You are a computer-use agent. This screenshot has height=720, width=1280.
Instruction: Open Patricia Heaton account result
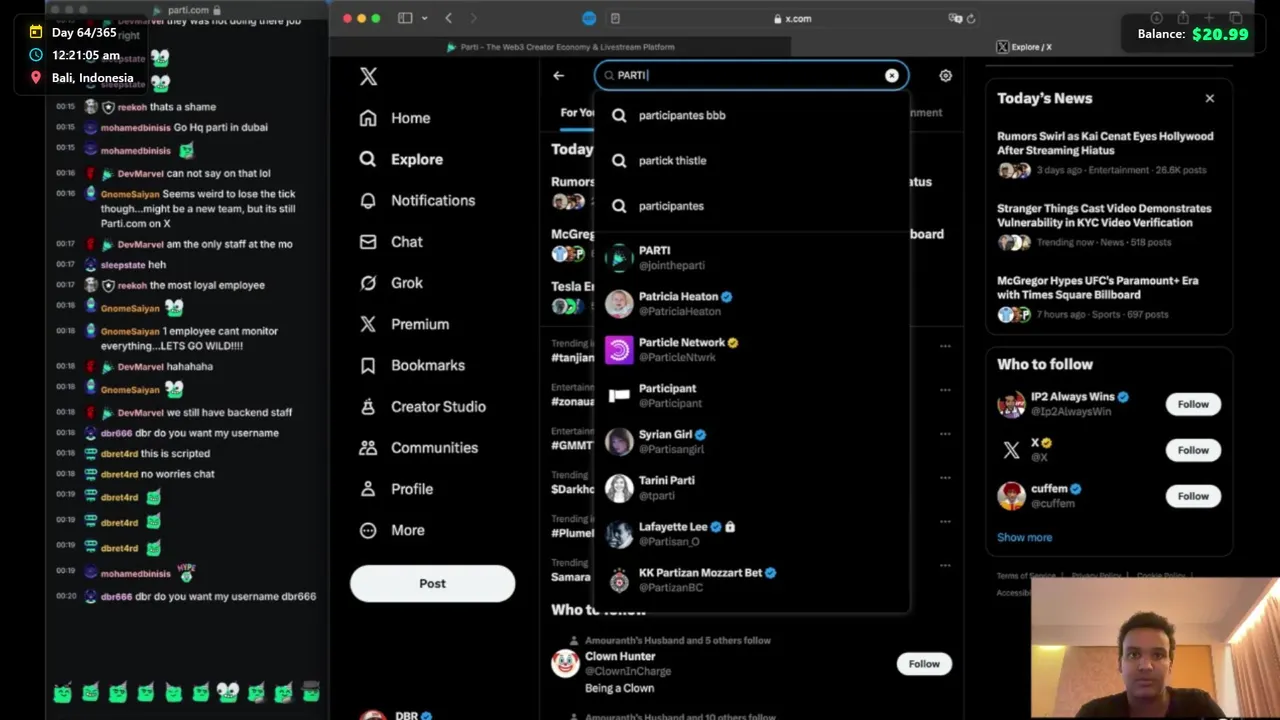(x=751, y=304)
